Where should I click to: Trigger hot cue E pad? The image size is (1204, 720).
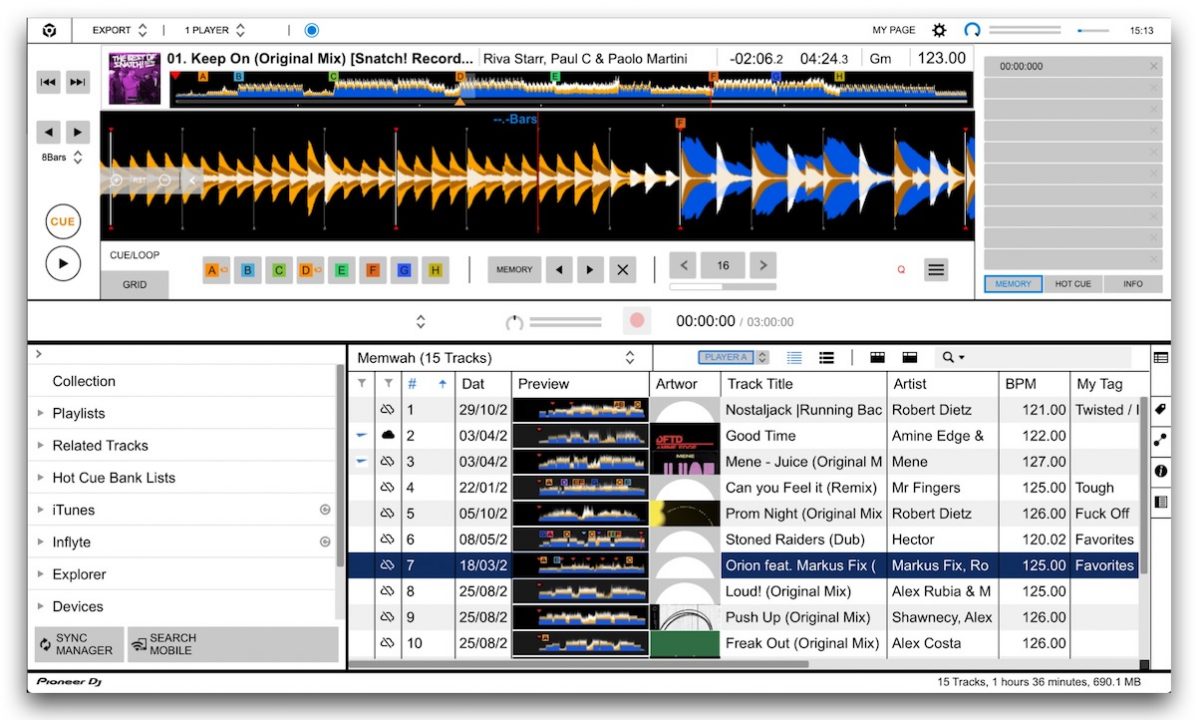coord(342,270)
